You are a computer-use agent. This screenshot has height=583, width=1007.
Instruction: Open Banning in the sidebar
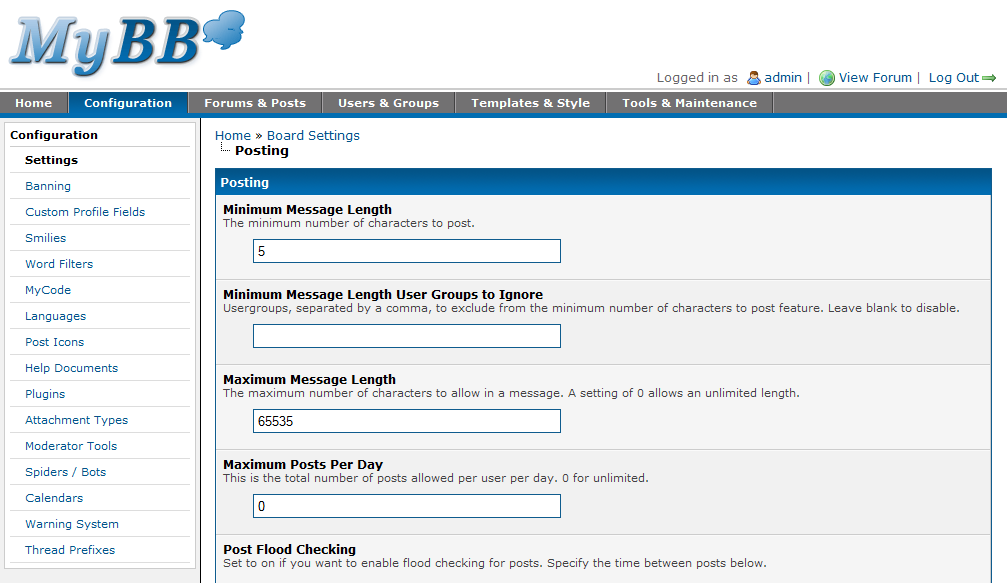tap(48, 186)
